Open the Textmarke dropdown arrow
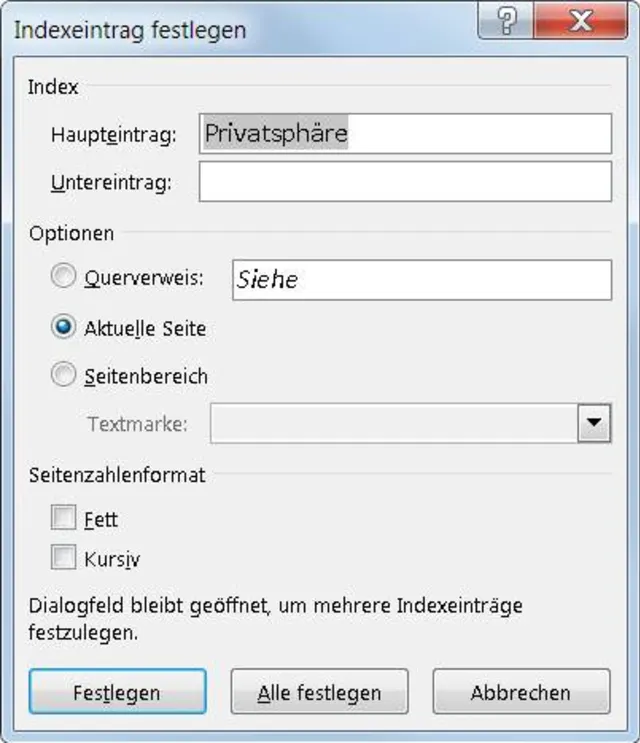640x743 pixels. click(x=594, y=424)
